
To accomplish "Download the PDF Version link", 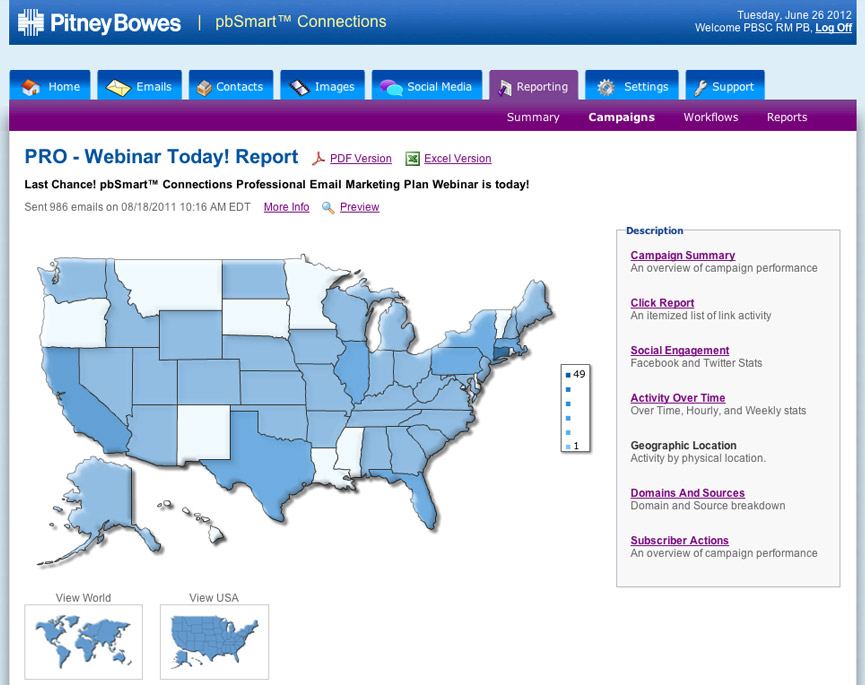I will tap(361, 158).
